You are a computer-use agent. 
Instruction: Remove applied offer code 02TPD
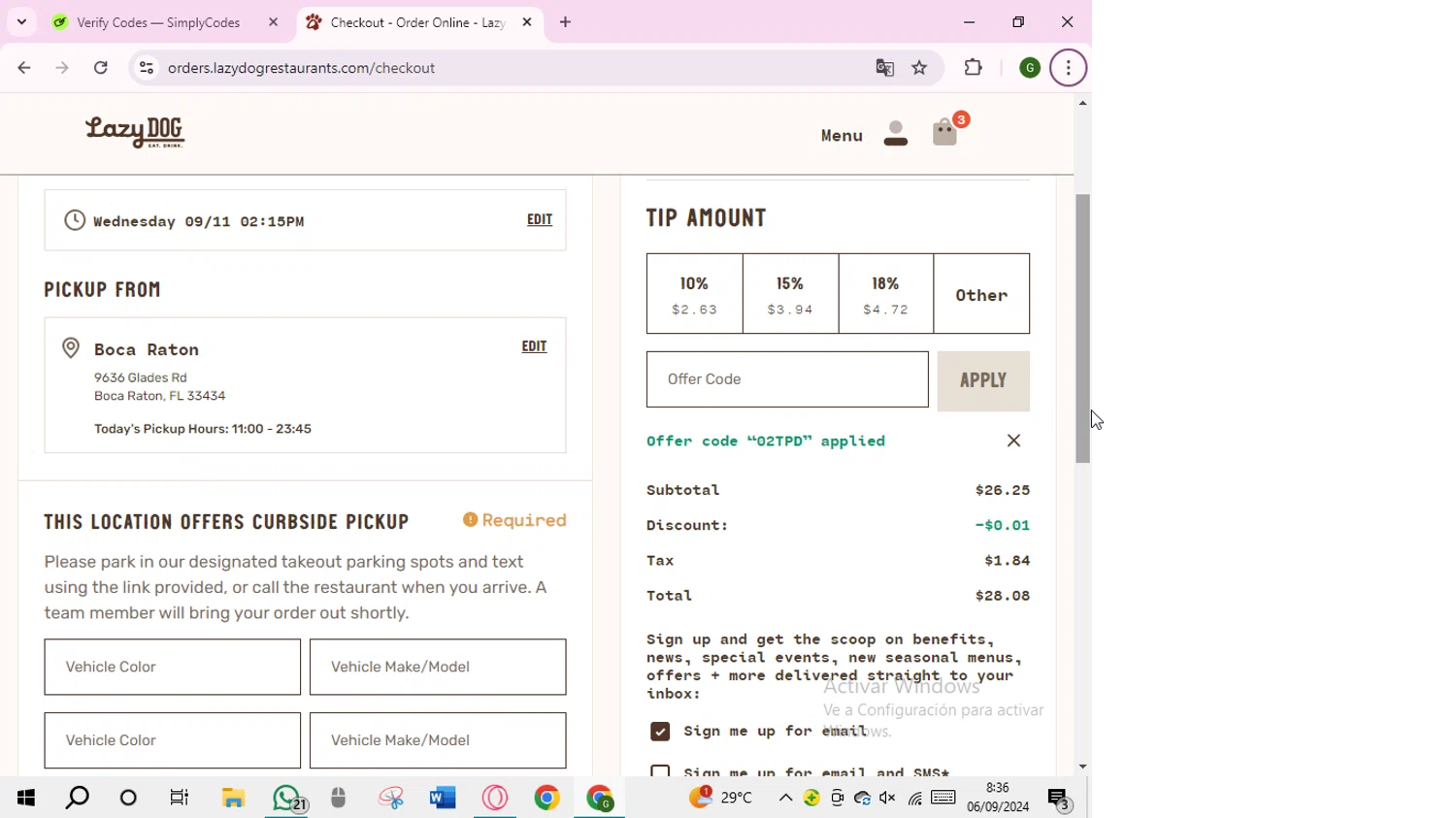pyautogui.click(x=1013, y=441)
